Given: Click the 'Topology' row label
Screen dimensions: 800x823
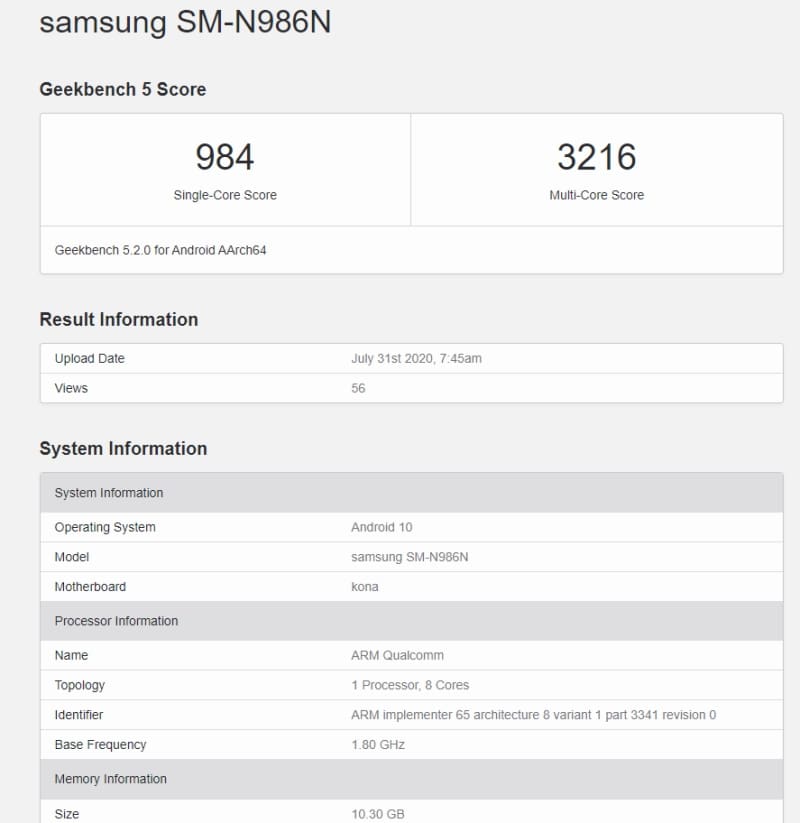Looking at the screenshot, I should (x=80, y=685).
